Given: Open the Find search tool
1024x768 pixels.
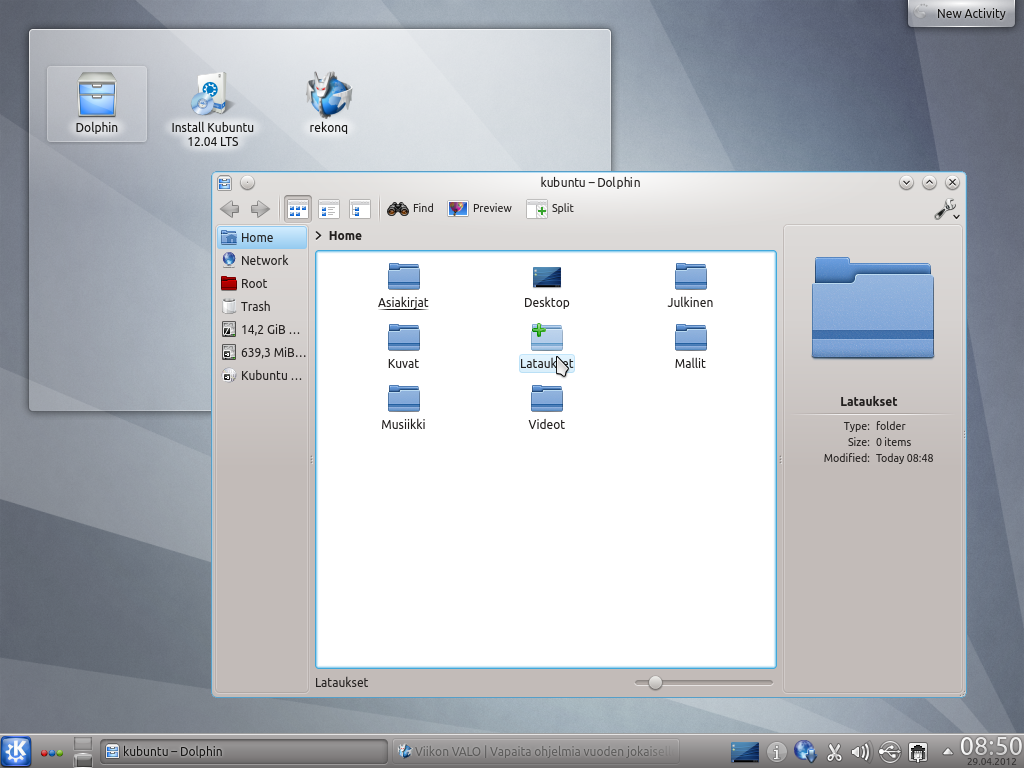Looking at the screenshot, I should pos(410,208).
